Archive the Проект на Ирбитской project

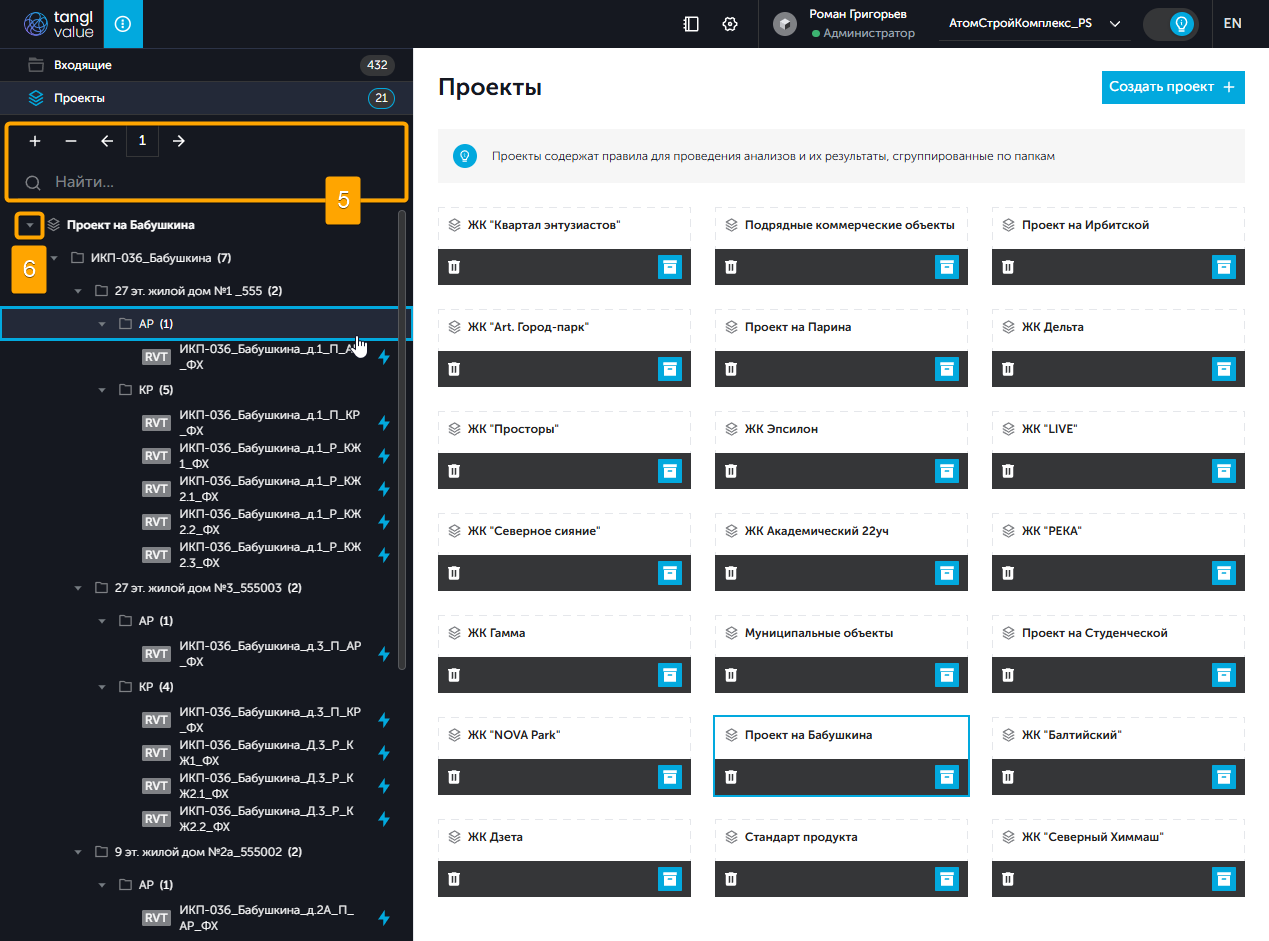(x=1224, y=267)
